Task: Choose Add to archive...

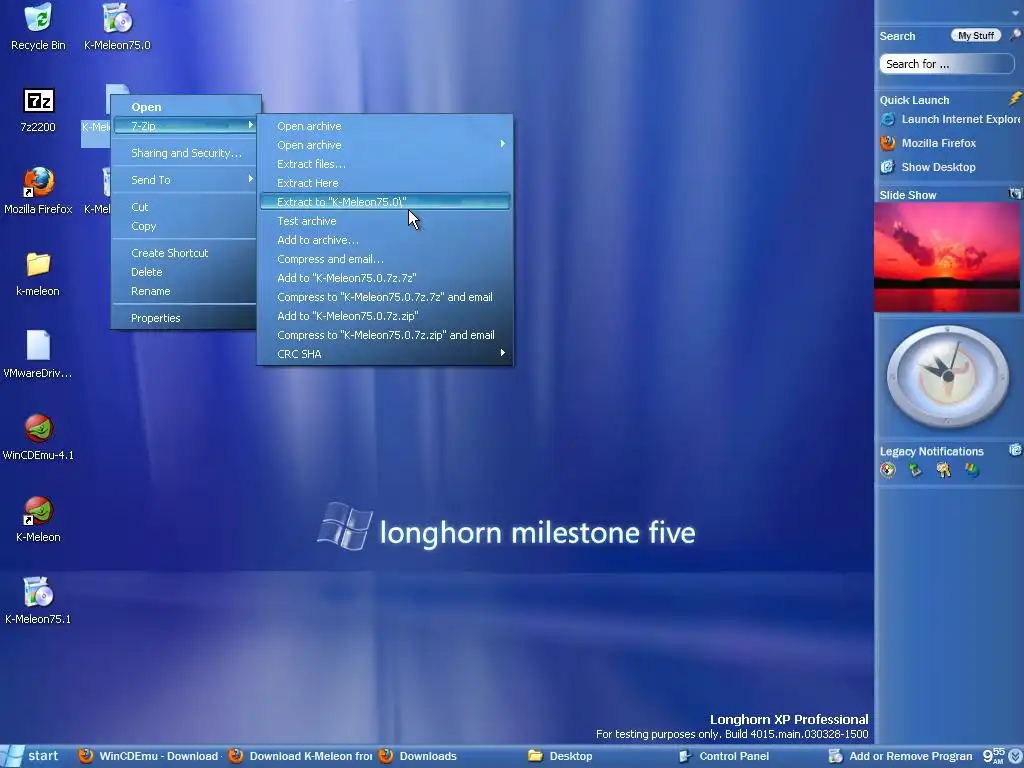Action: click(385, 240)
